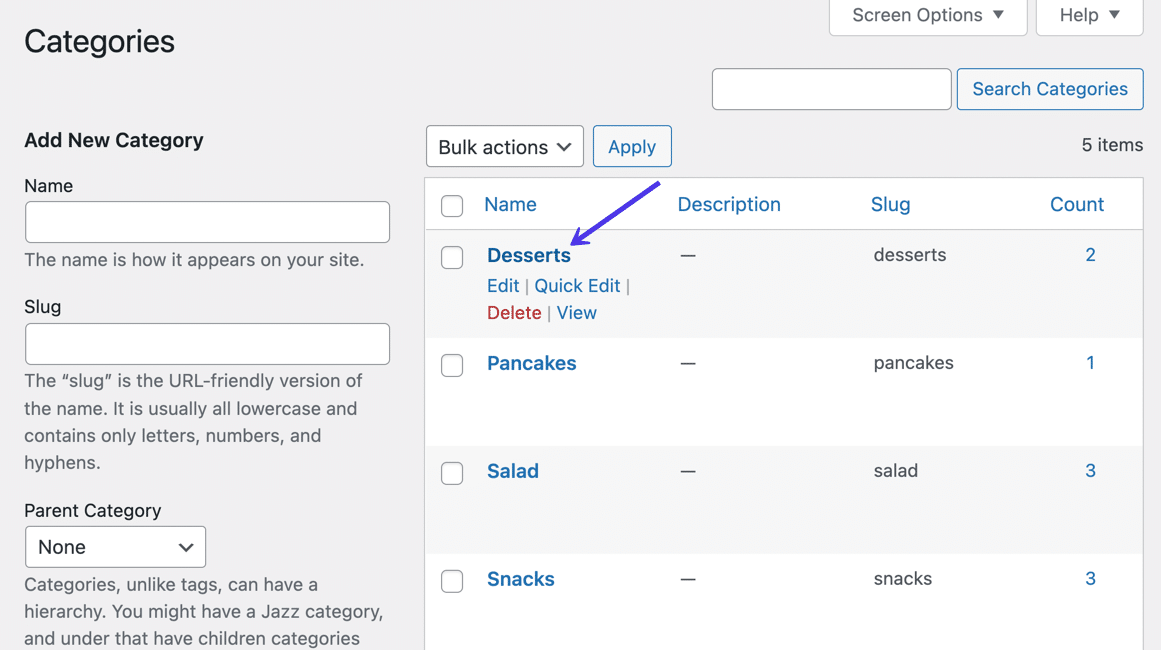
Task: Click the category search input field
Action: pos(831,89)
